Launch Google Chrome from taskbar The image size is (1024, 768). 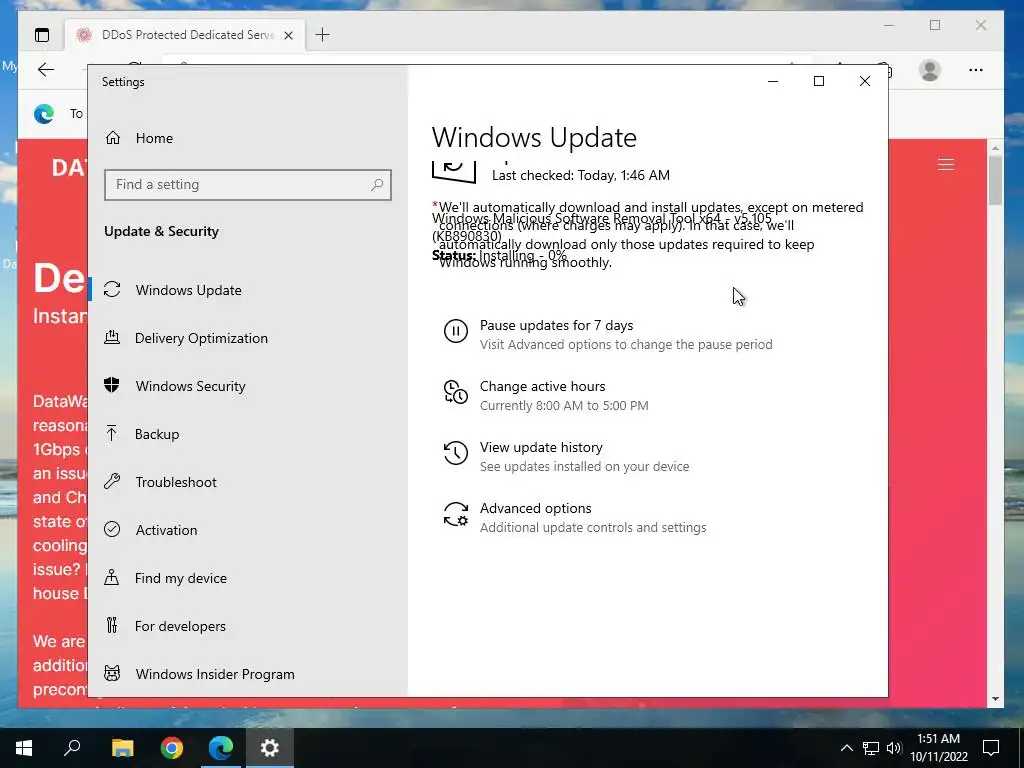click(172, 748)
